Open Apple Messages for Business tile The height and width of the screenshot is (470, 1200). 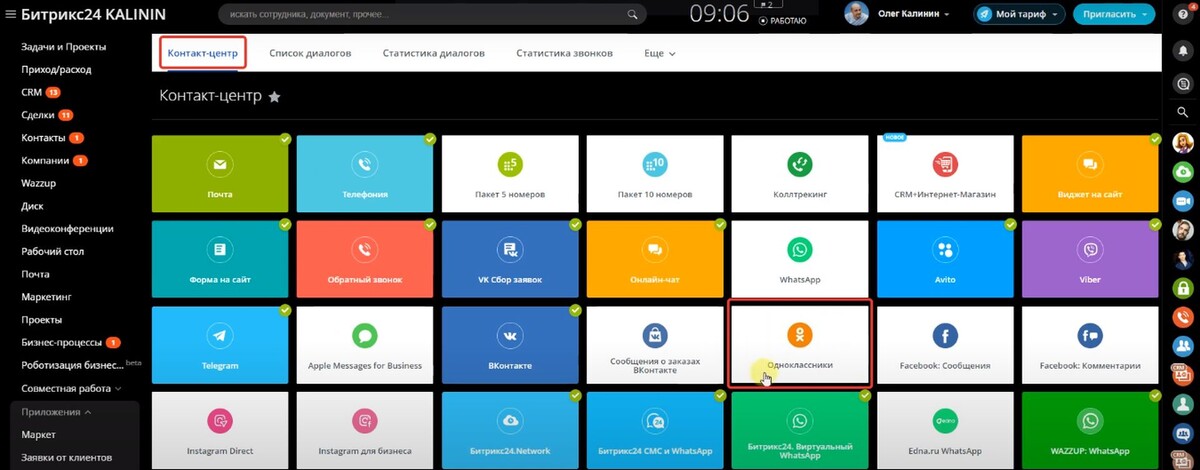tap(365, 345)
